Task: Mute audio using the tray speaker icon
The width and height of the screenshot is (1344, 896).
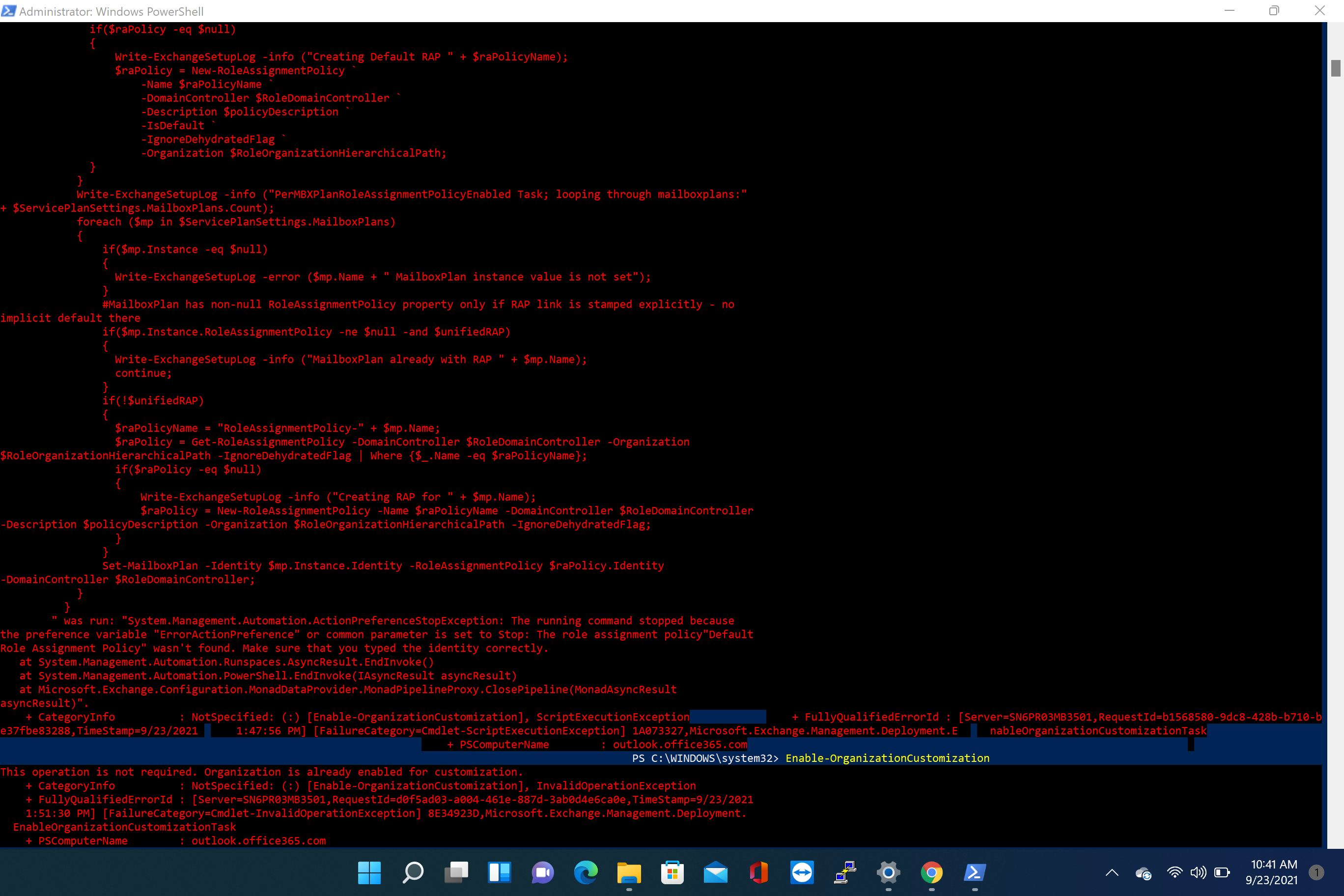Action: tap(1198, 873)
